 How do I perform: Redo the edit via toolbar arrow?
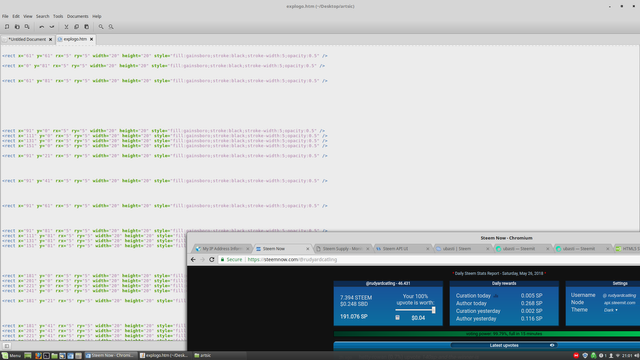(52, 27)
